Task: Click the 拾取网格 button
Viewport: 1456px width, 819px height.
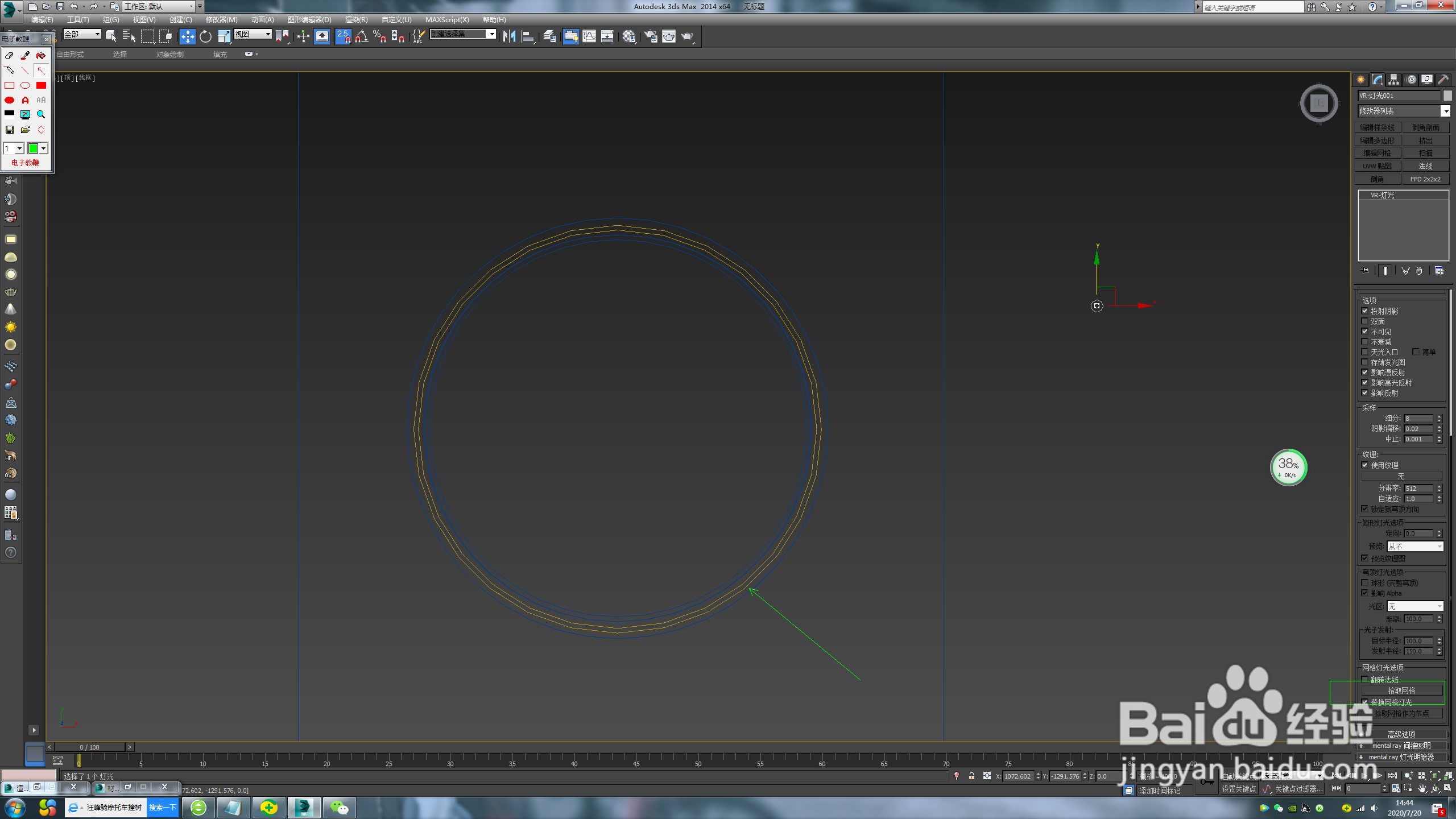Action: 1401,690
